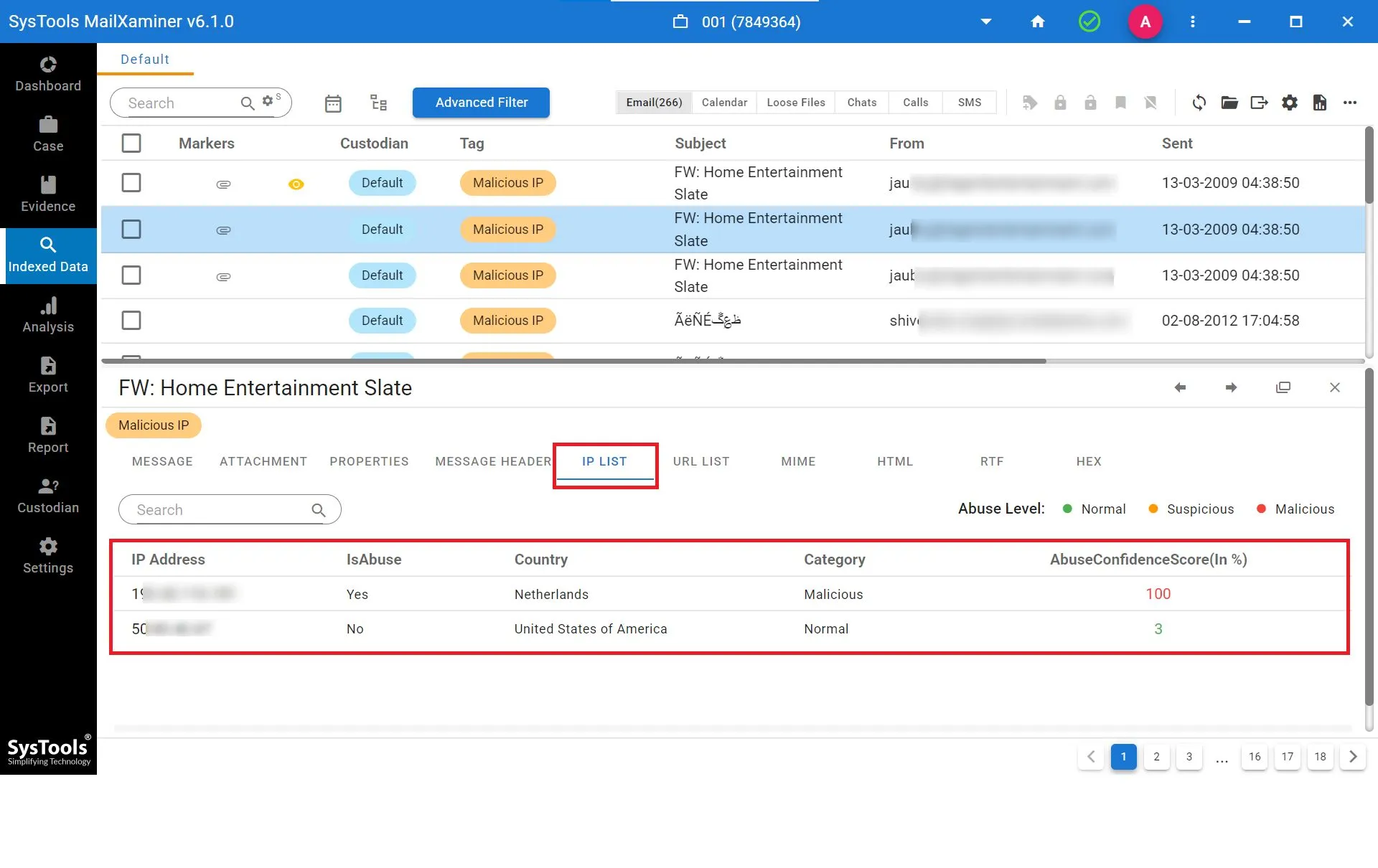Switch to the URL LIST tab
The height and width of the screenshot is (868, 1378).
701,461
